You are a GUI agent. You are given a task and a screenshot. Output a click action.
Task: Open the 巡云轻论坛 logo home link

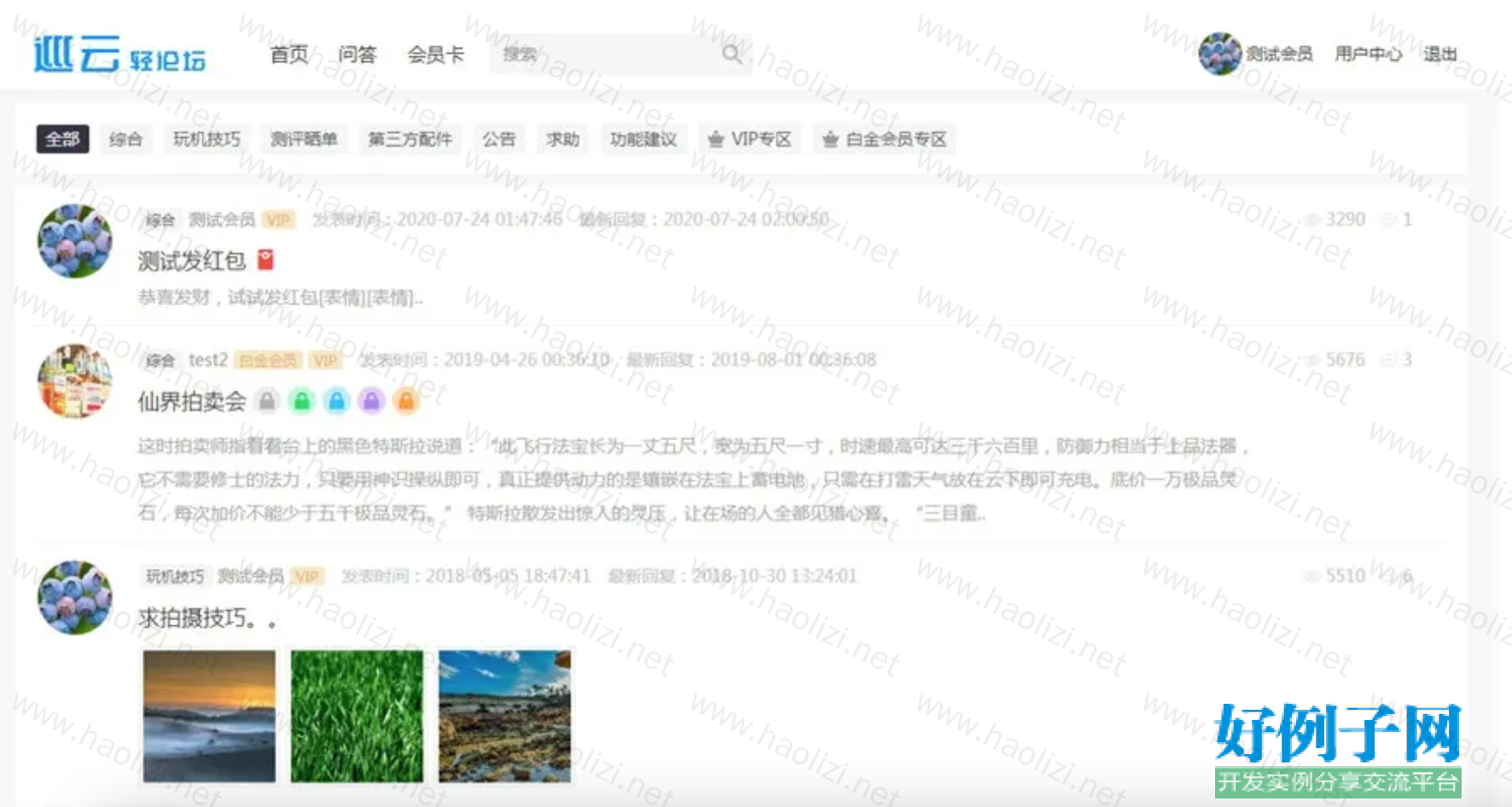[119, 55]
